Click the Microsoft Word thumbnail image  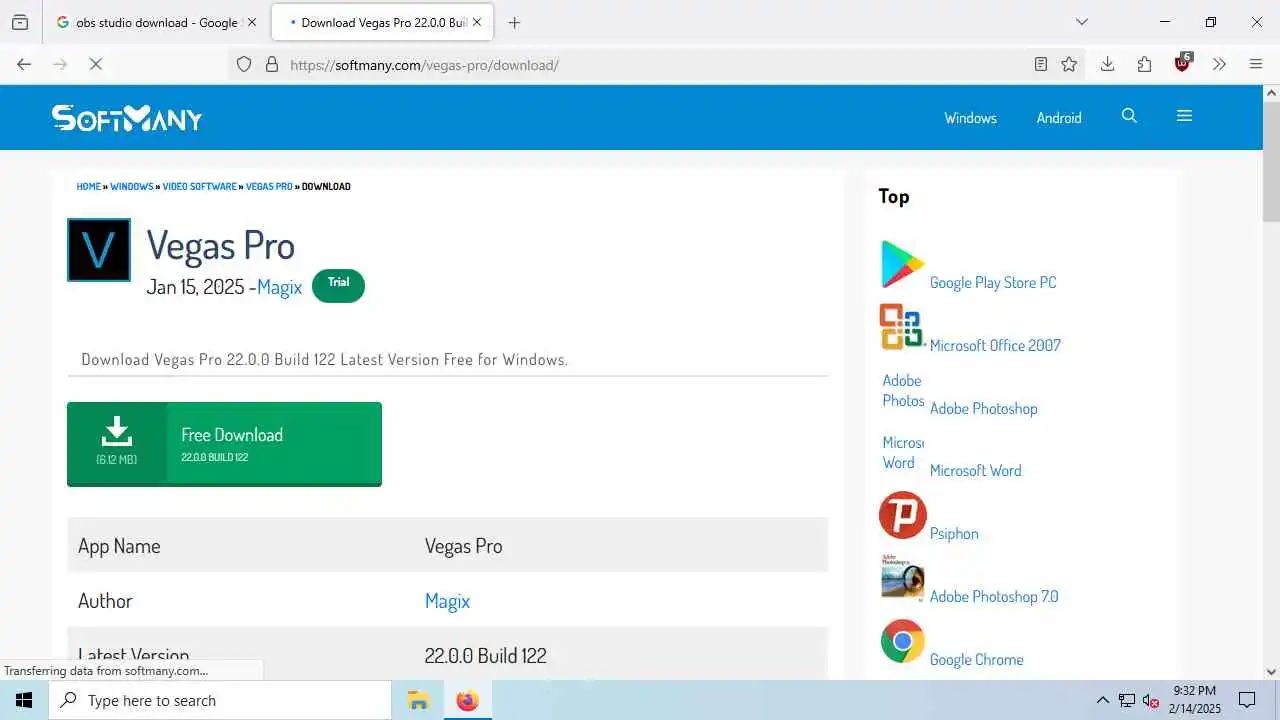(902, 452)
